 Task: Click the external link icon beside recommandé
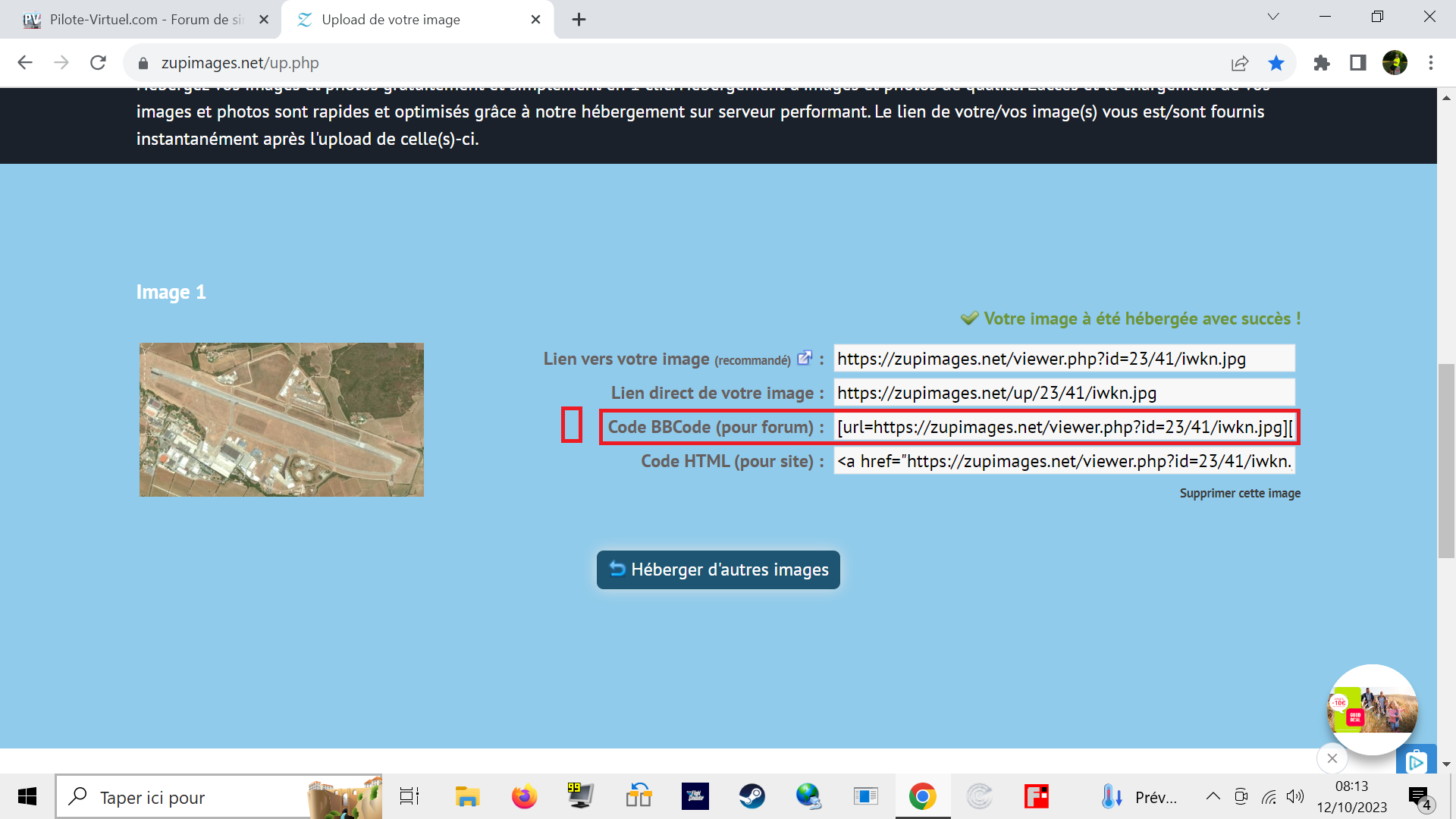tap(805, 358)
